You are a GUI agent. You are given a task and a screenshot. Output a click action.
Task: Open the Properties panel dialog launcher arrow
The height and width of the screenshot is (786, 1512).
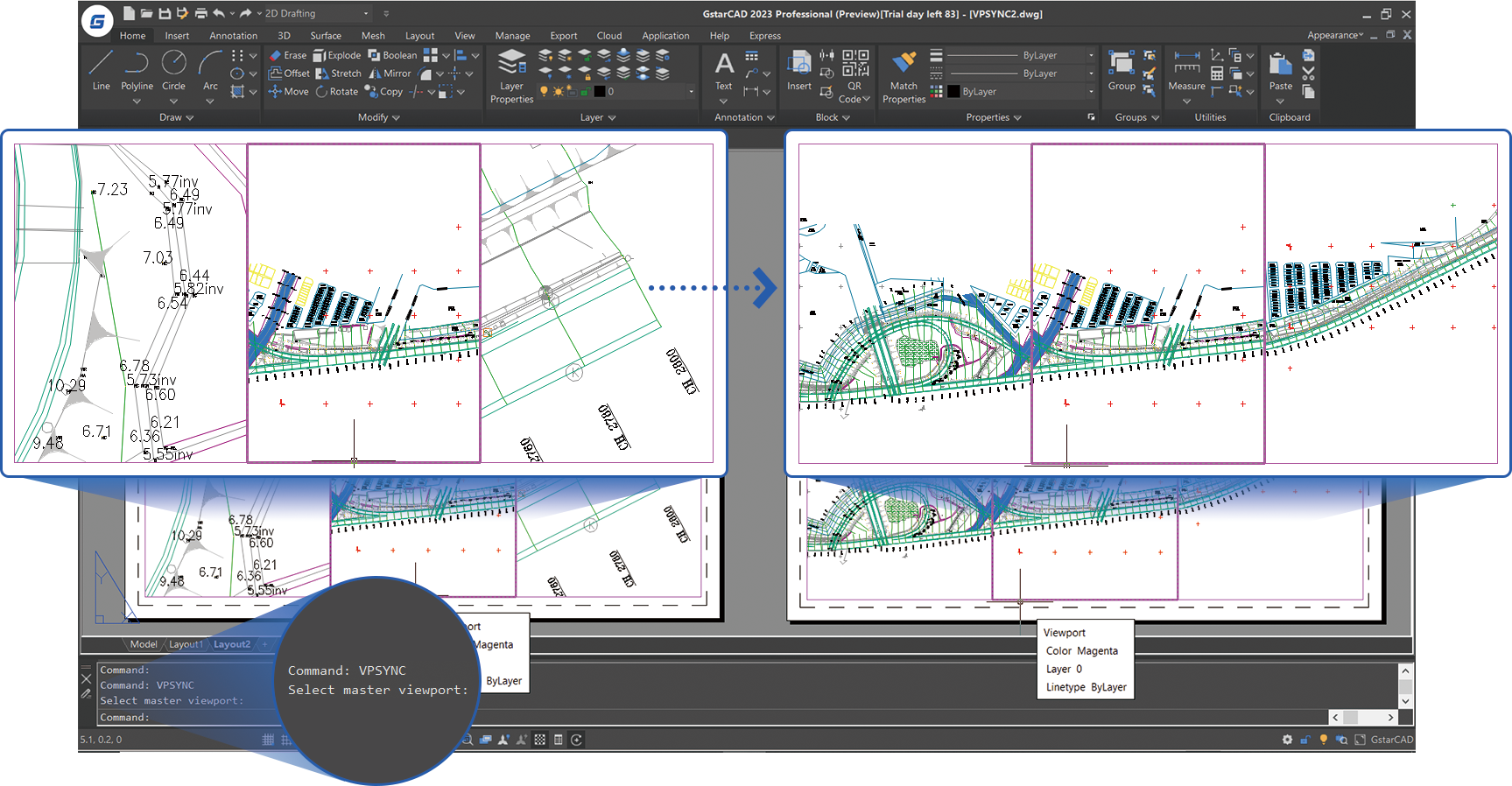pos(1091,117)
